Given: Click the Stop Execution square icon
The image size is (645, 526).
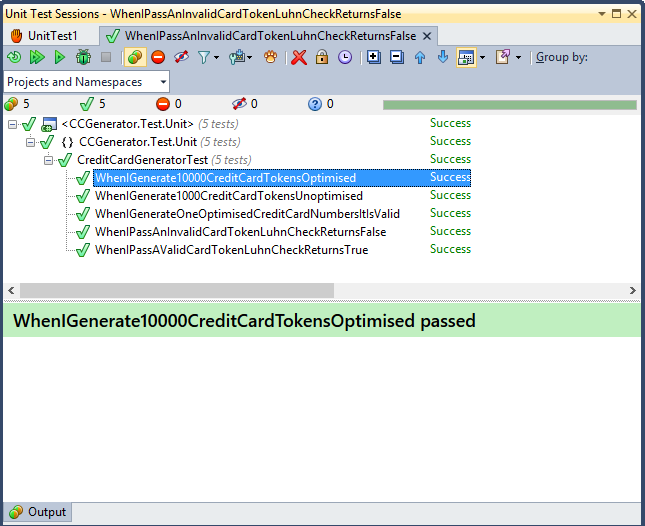Looking at the screenshot, I should [x=106, y=58].
